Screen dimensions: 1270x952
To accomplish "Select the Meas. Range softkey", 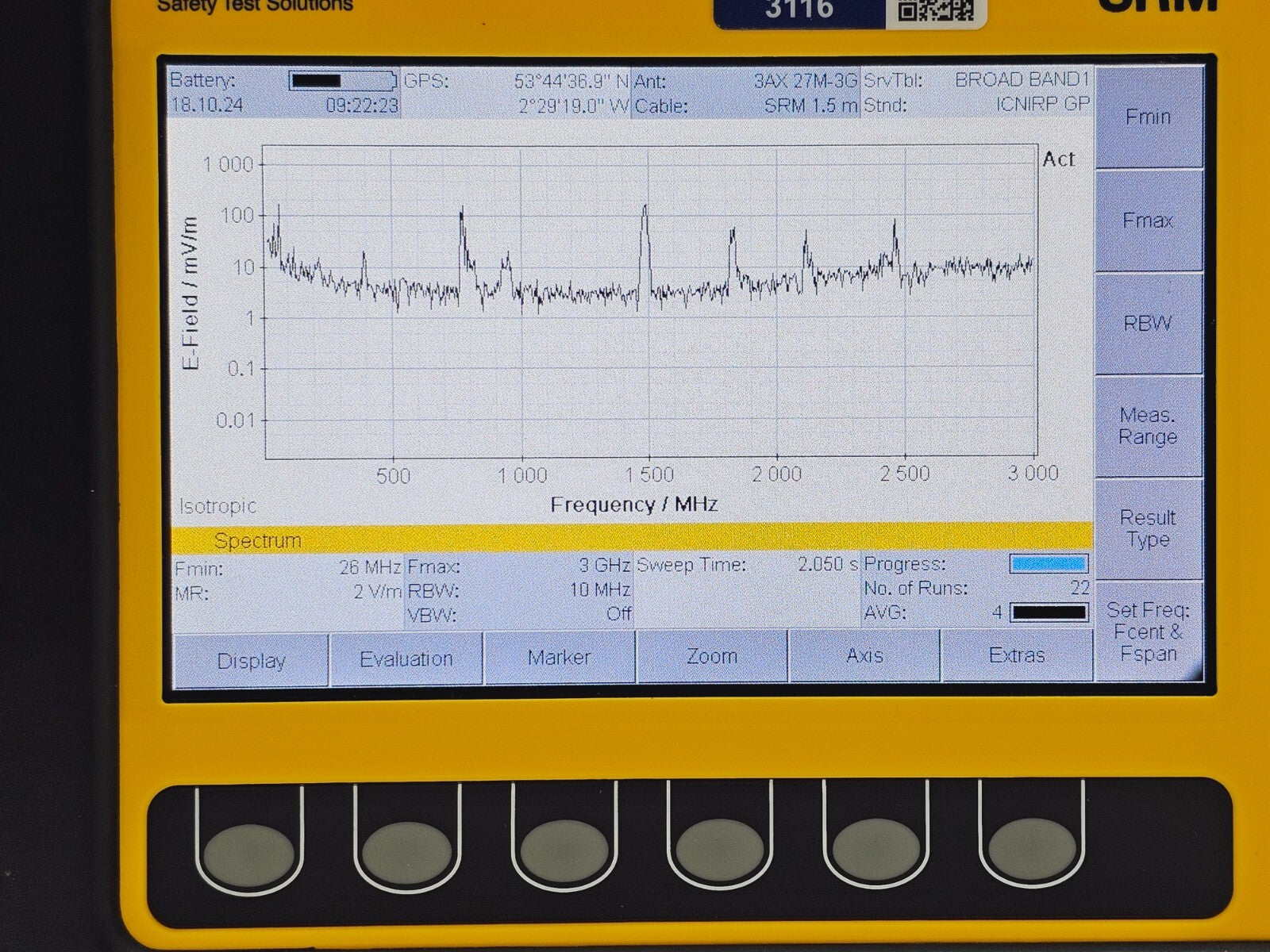I will [1148, 426].
